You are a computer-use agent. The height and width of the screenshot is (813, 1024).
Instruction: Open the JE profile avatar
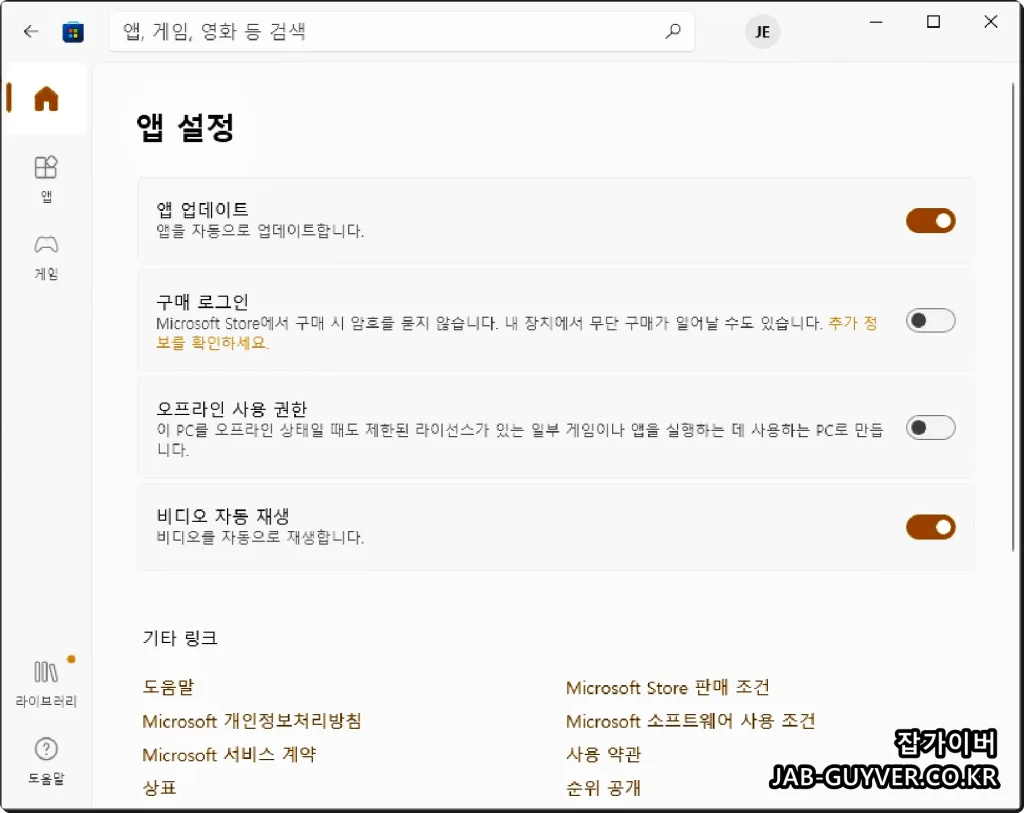click(762, 31)
